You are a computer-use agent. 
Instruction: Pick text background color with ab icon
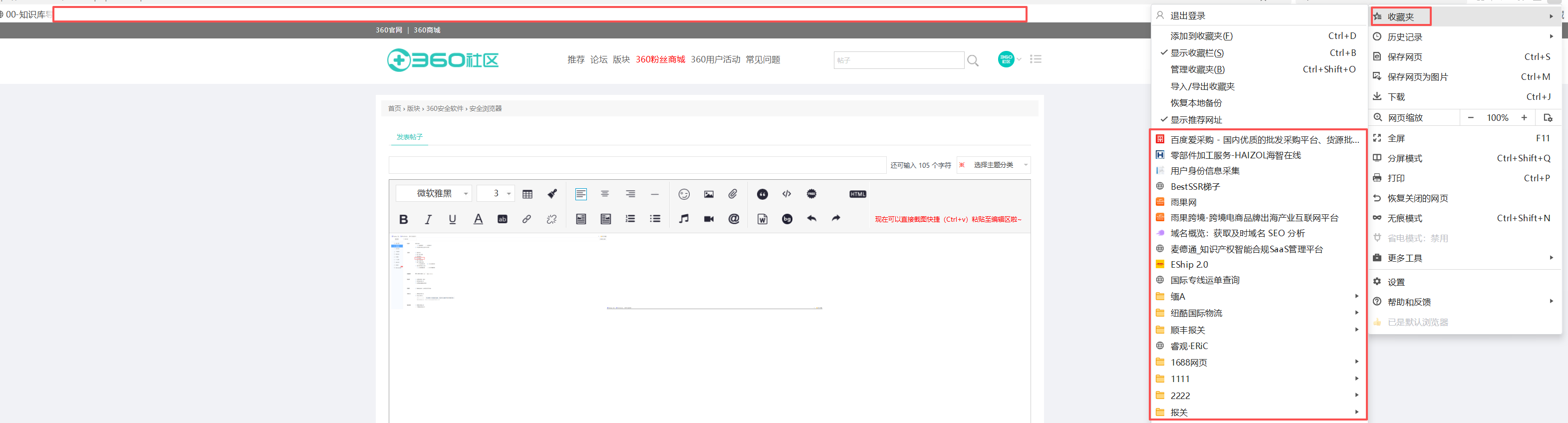(x=502, y=219)
